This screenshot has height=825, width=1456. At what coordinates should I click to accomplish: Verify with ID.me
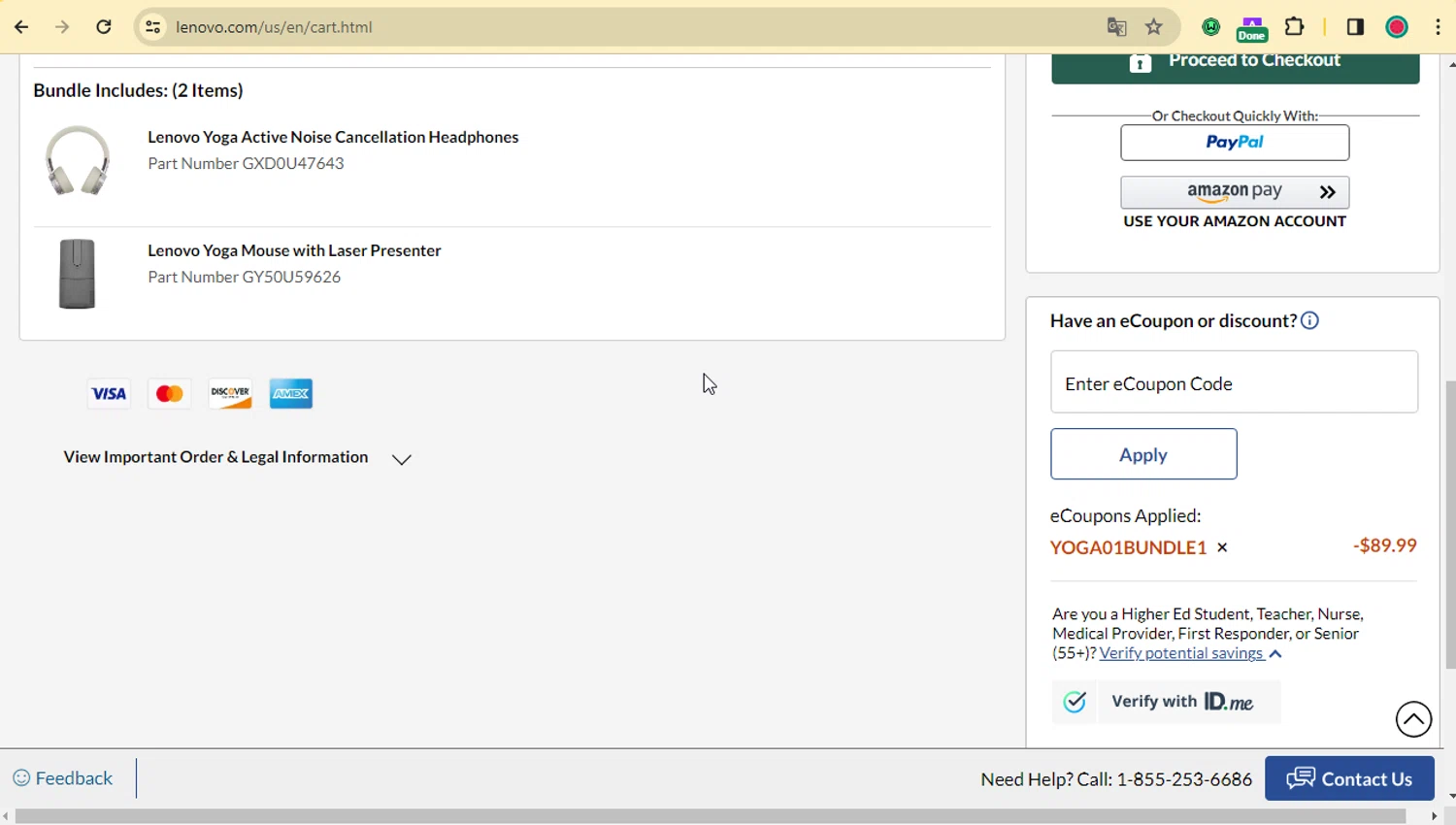pyautogui.click(x=1167, y=702)
